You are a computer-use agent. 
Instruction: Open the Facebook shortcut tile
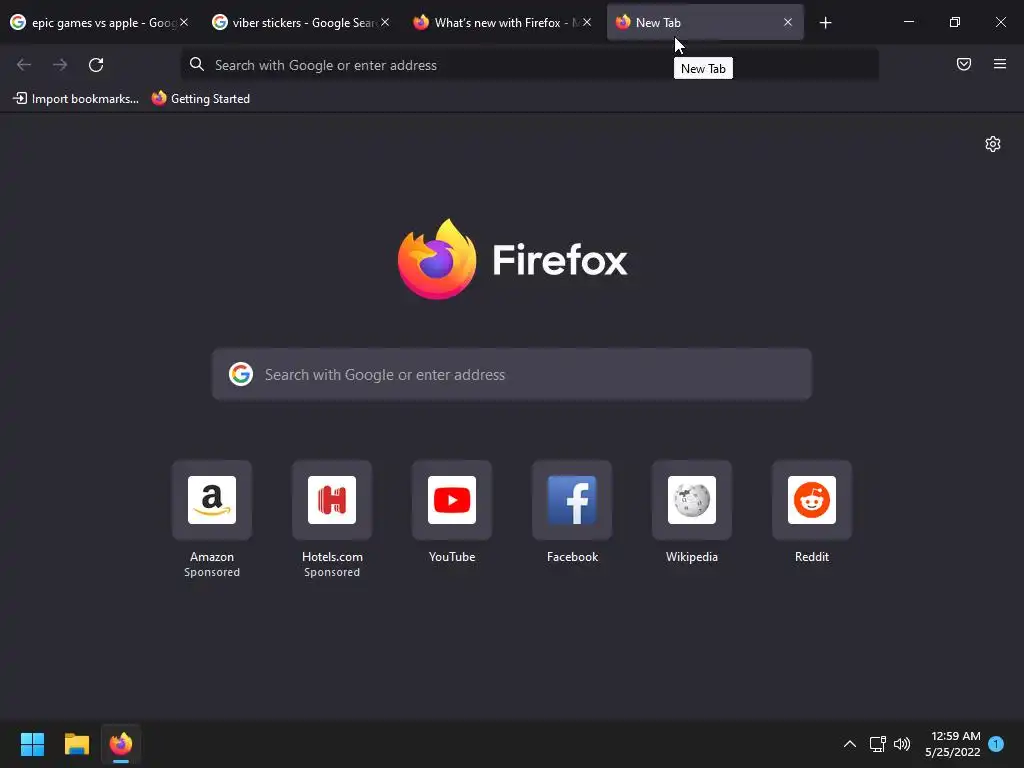(x=572, y=500)
